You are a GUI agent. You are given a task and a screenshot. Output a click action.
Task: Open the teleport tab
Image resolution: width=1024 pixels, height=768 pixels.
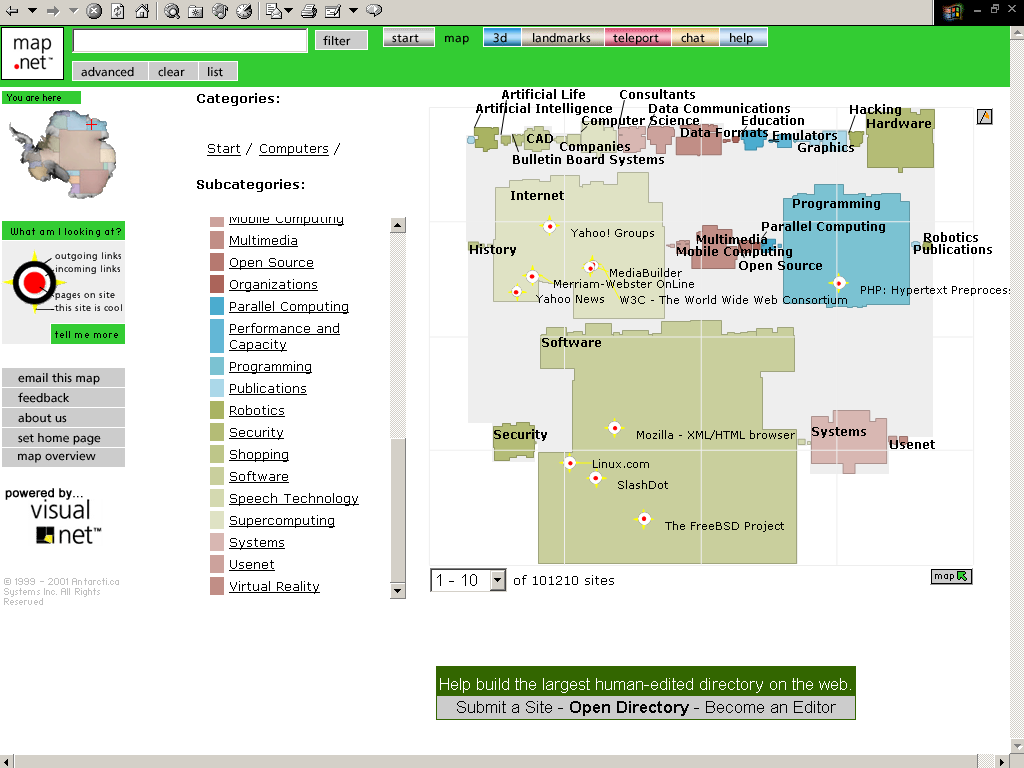[x=637, y=37]
